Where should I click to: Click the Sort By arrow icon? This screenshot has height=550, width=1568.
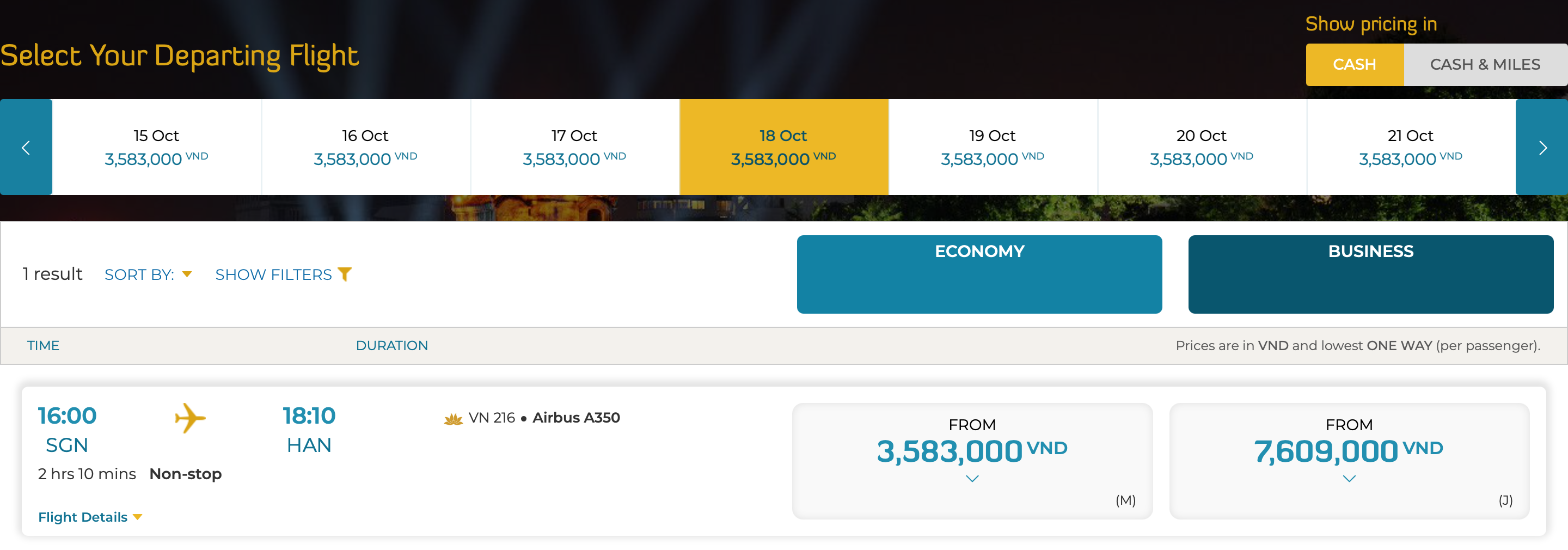point(187,274)
